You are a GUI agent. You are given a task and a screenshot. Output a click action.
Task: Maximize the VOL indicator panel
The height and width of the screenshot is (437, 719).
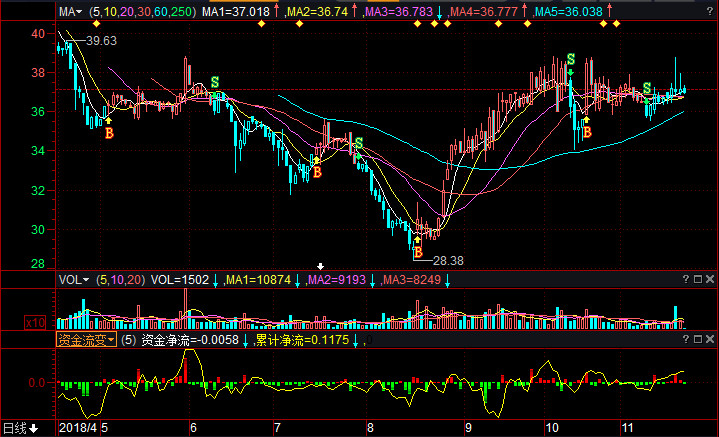click(x=698, y=279)
